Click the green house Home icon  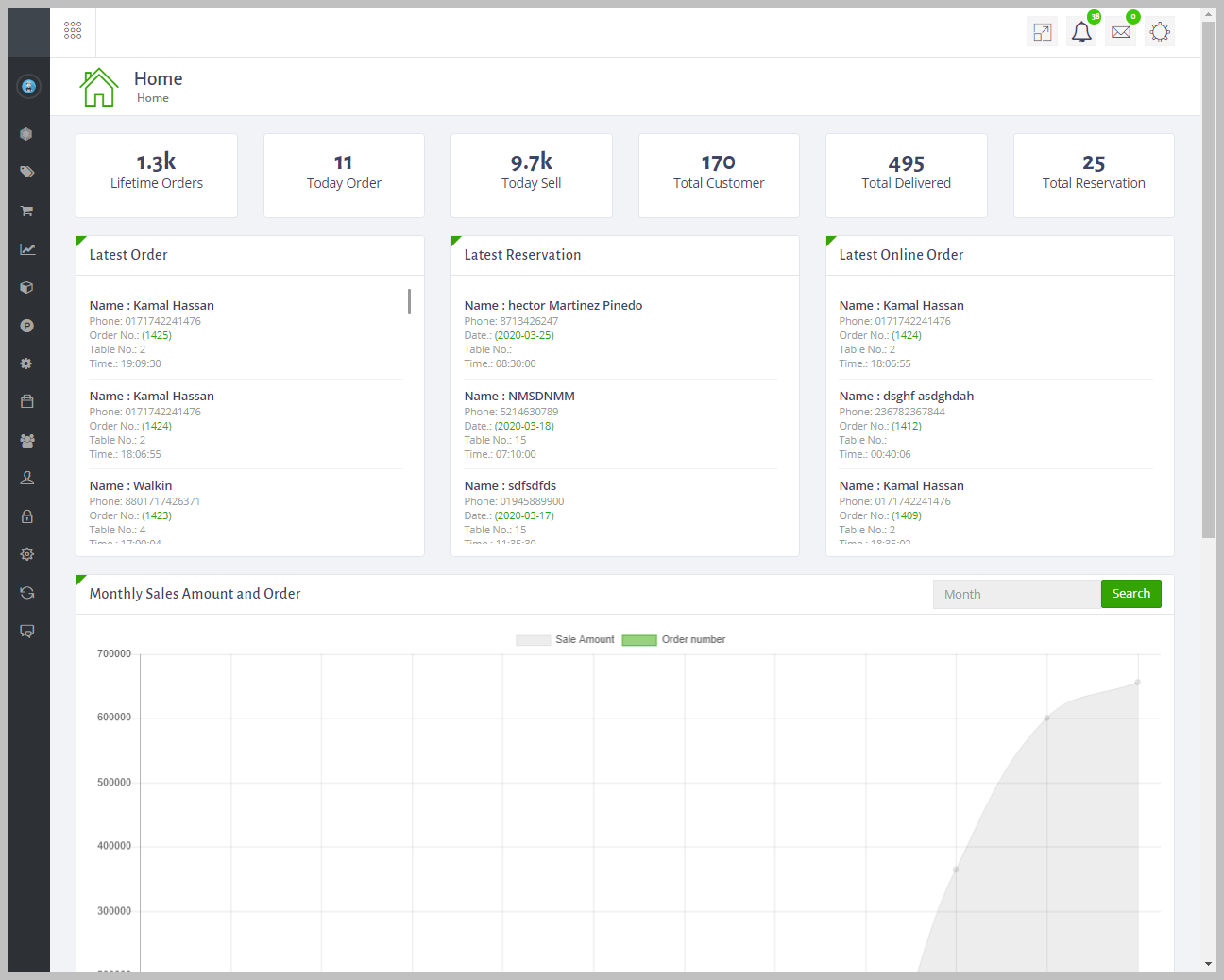99,87
